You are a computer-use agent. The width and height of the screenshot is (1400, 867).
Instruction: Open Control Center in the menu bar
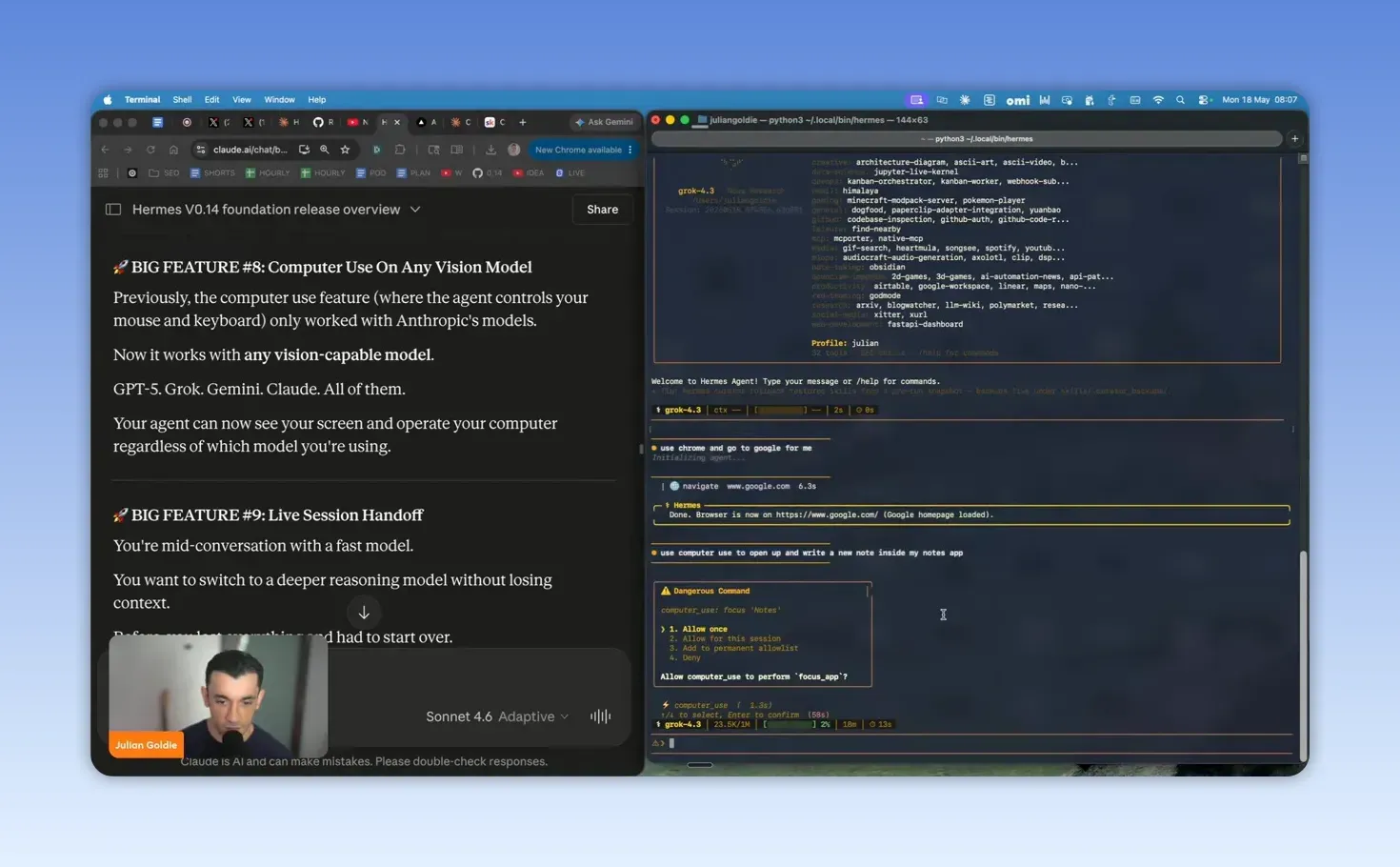pyautogui.click(x=1203, y=99)
